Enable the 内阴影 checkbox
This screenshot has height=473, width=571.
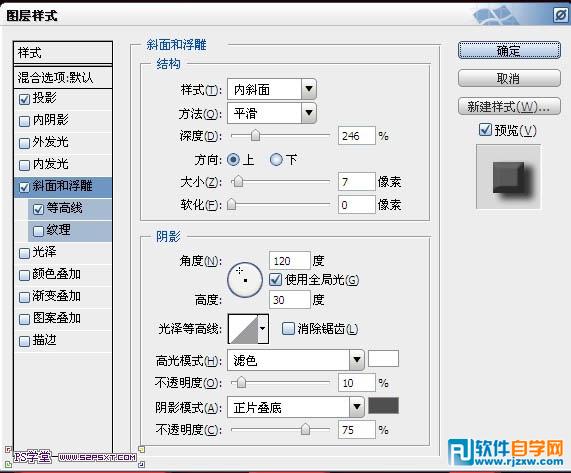(24, 121)
